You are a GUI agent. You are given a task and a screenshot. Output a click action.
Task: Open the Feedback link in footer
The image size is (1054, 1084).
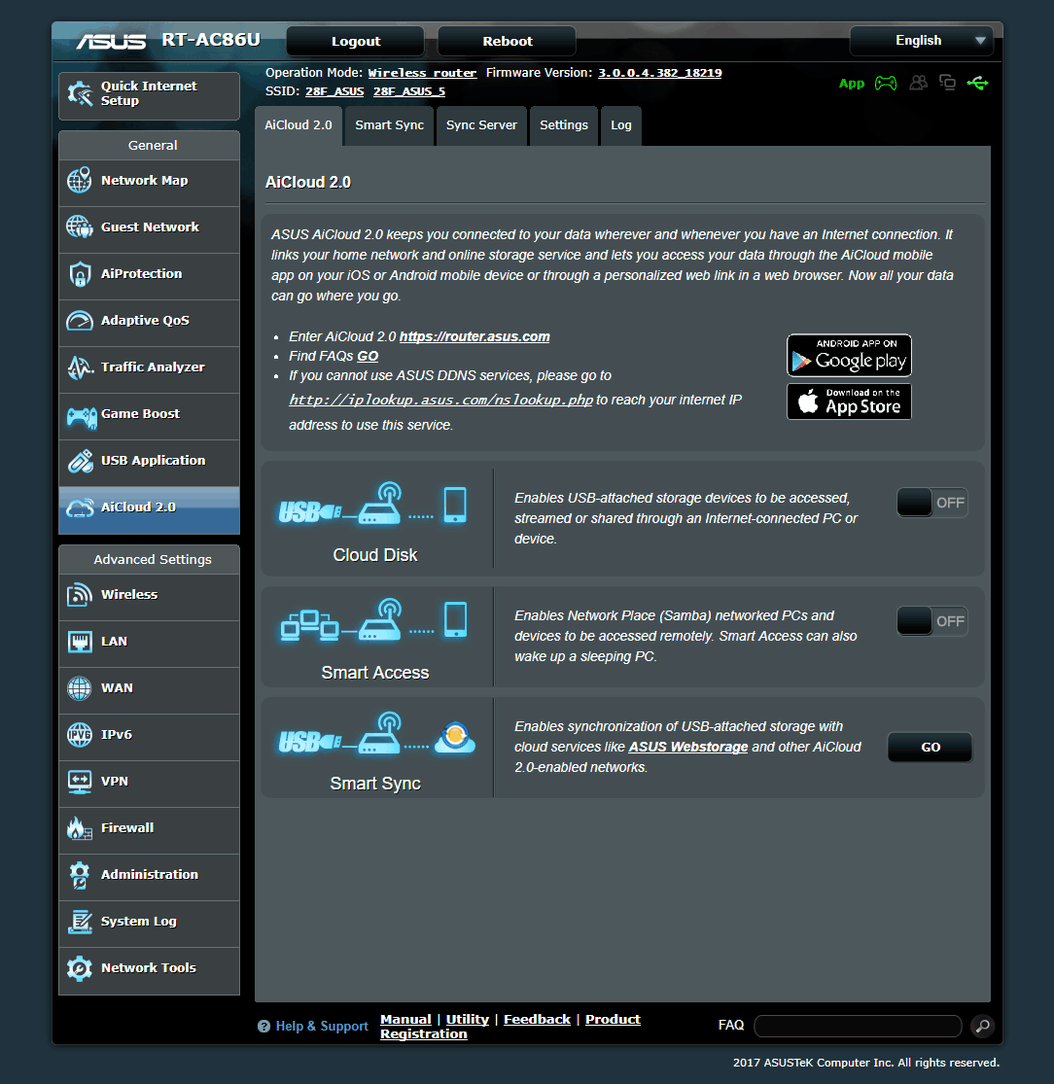point(537,1020)
